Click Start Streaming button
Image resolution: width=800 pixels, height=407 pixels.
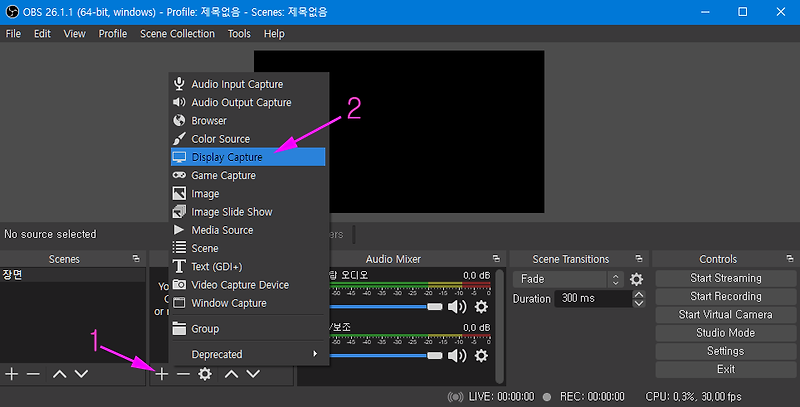[x=726, y=278]
